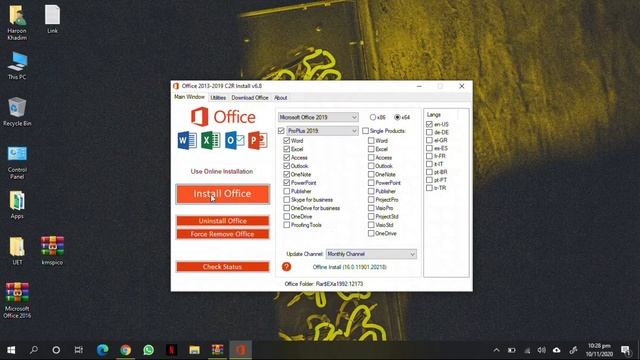Switch to WinRAR taskbar window
The height and width of the screenshot is (360, 640).
tap(218, 350)
